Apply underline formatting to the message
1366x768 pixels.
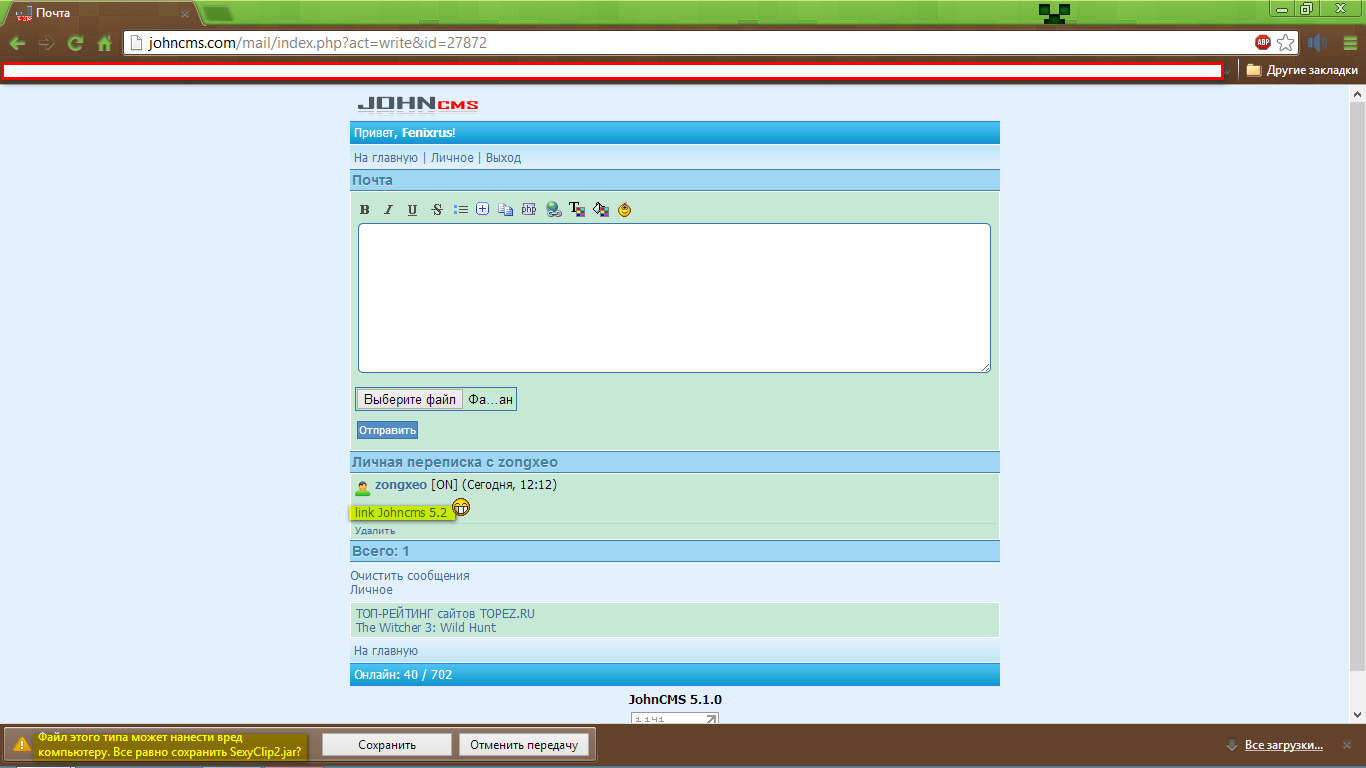(413, 210)
